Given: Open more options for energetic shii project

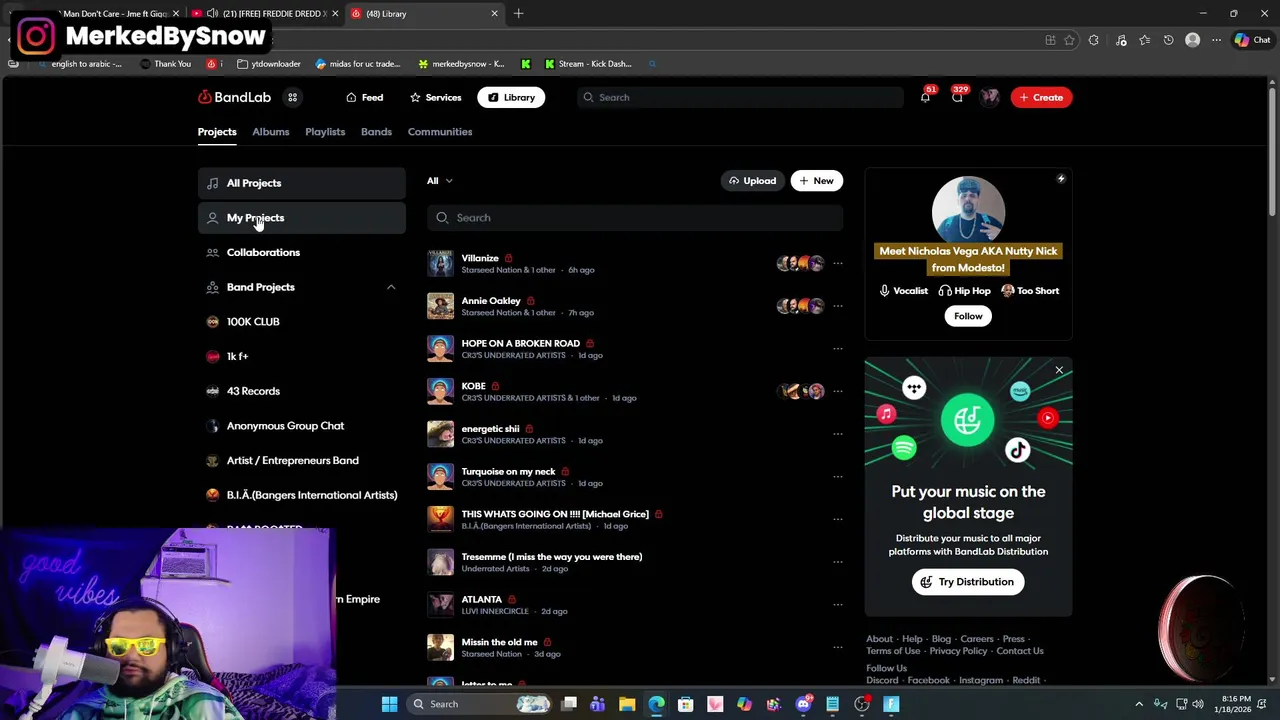Looking at the screenshot, I should (838, 434).
